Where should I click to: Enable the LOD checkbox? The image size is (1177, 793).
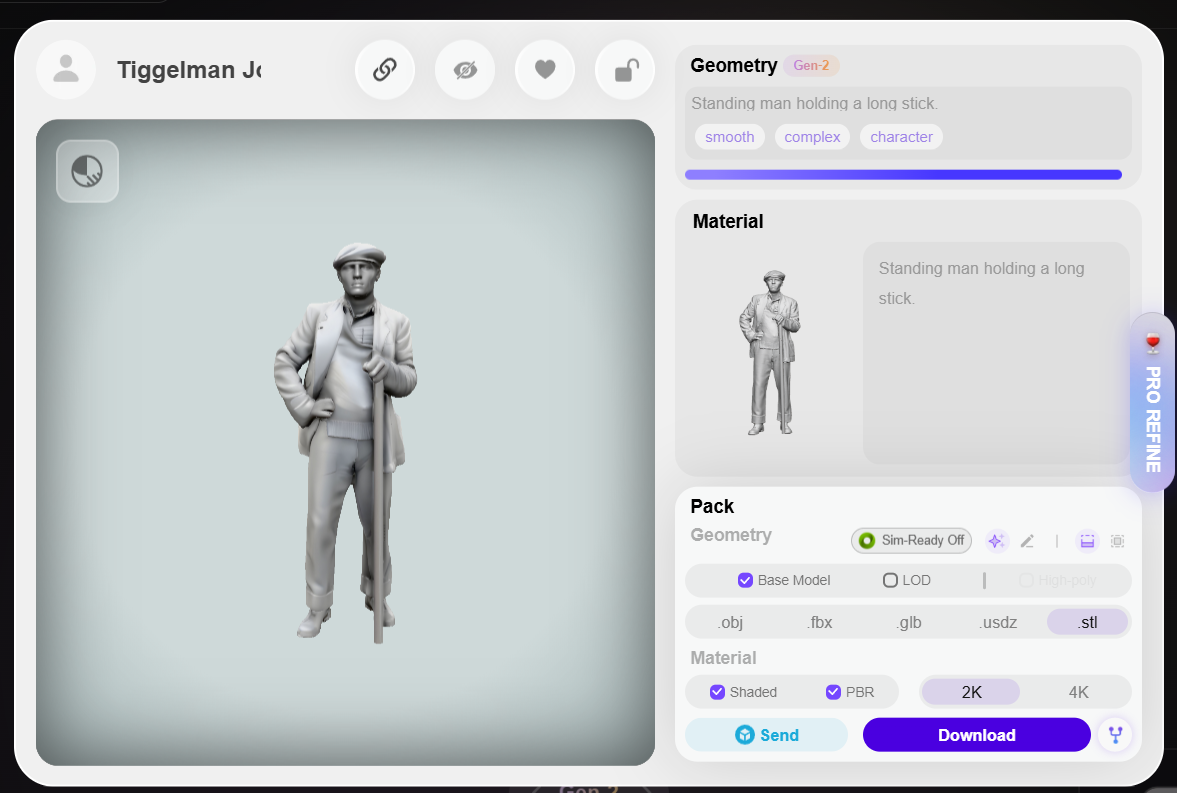(x=890, y=581)
